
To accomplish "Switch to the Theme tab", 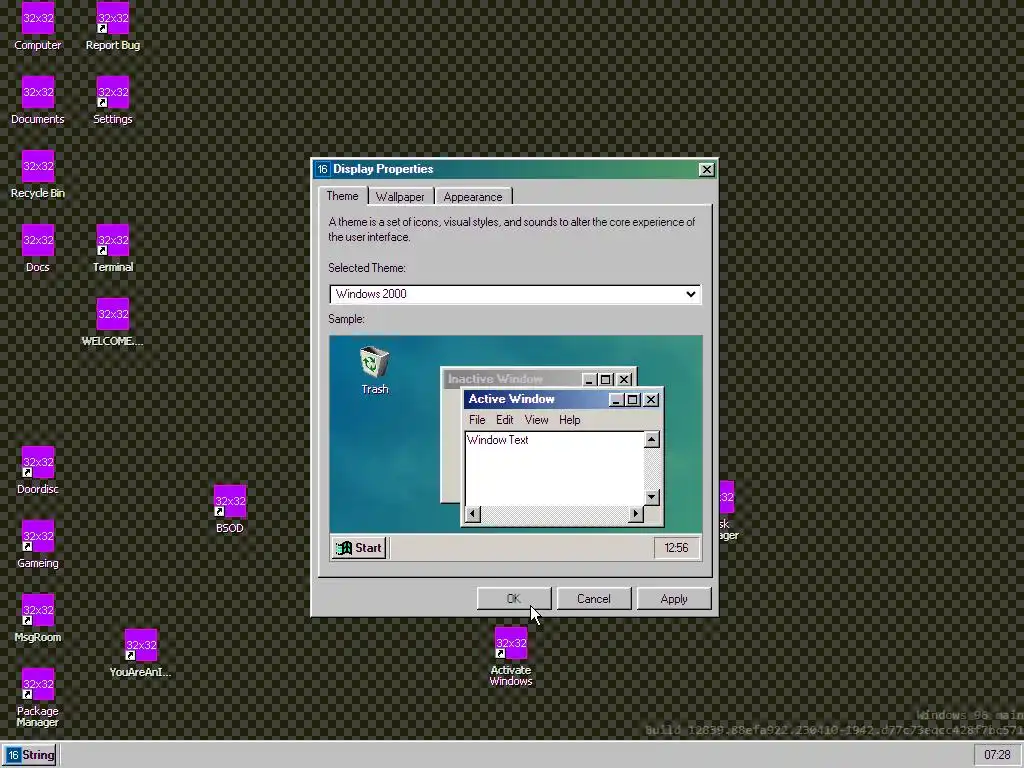I will [342, 196].
